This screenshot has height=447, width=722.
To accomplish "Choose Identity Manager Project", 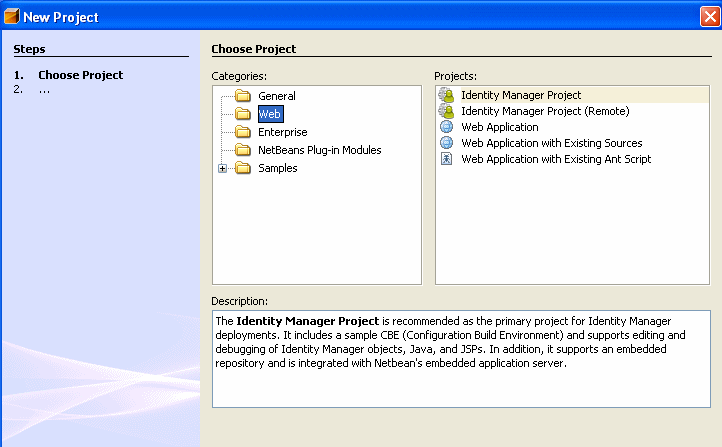I will coord(521,95).
